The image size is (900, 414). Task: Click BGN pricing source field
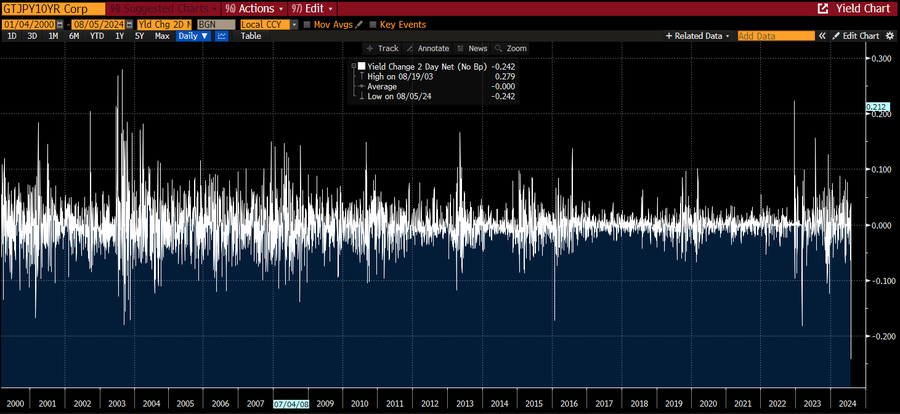coord(216,25)
